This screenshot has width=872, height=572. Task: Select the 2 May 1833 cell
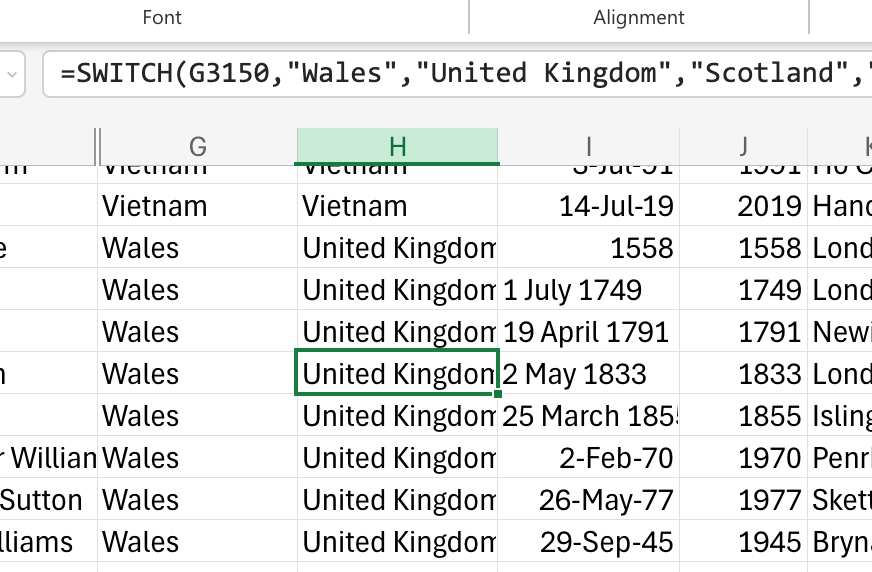click(x=589, y=374)
